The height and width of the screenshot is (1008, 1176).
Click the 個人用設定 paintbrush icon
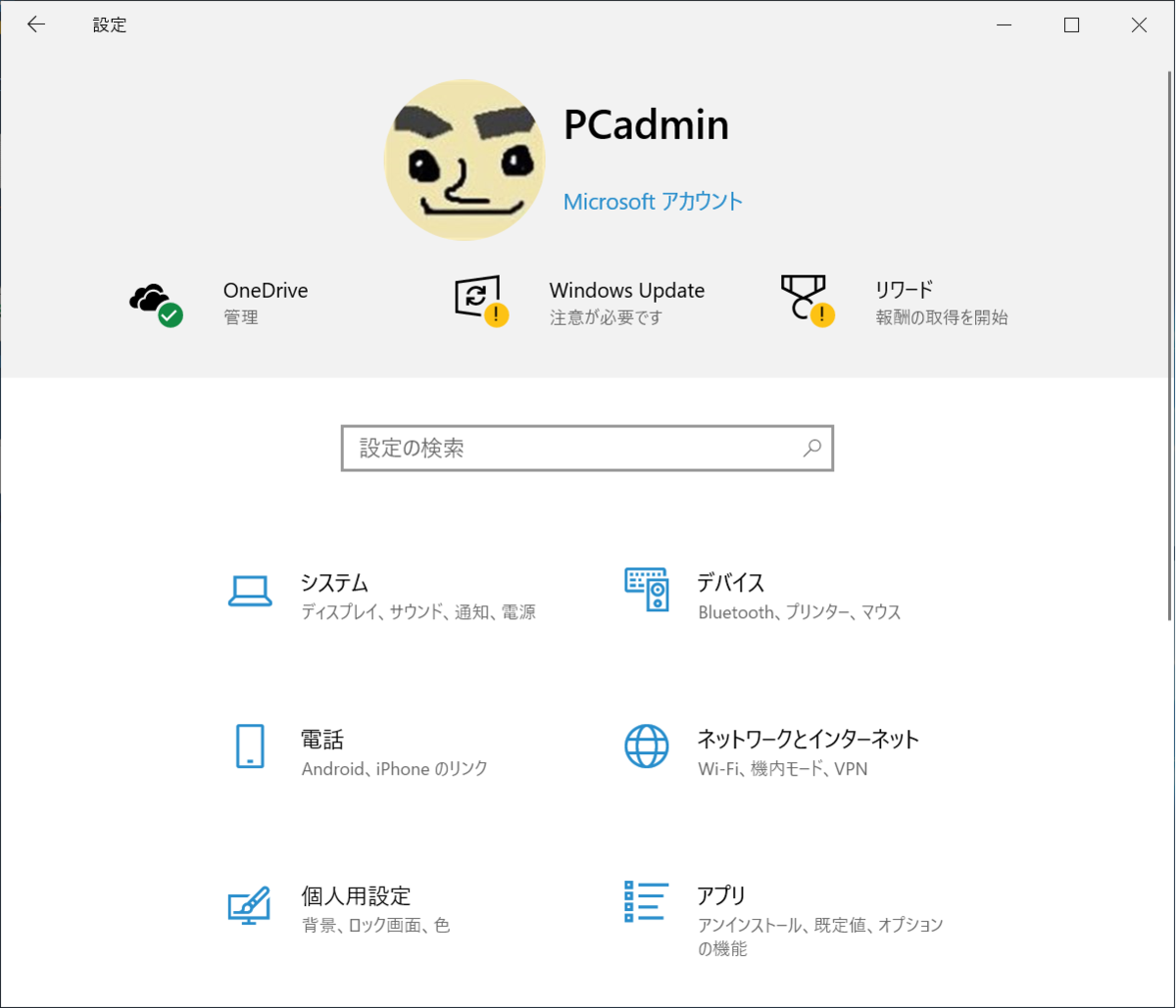point(249,905)
